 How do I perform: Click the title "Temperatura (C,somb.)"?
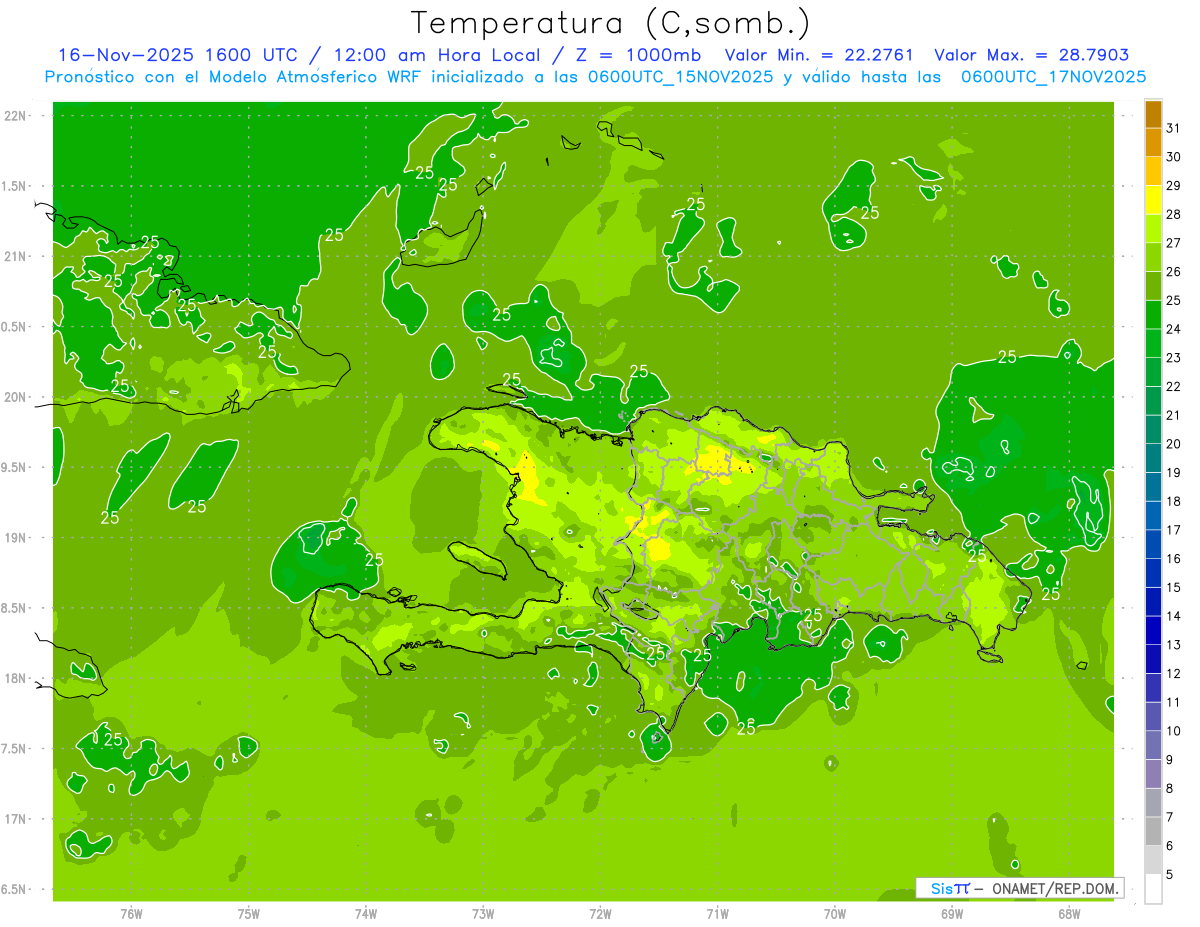click(610, 22)
